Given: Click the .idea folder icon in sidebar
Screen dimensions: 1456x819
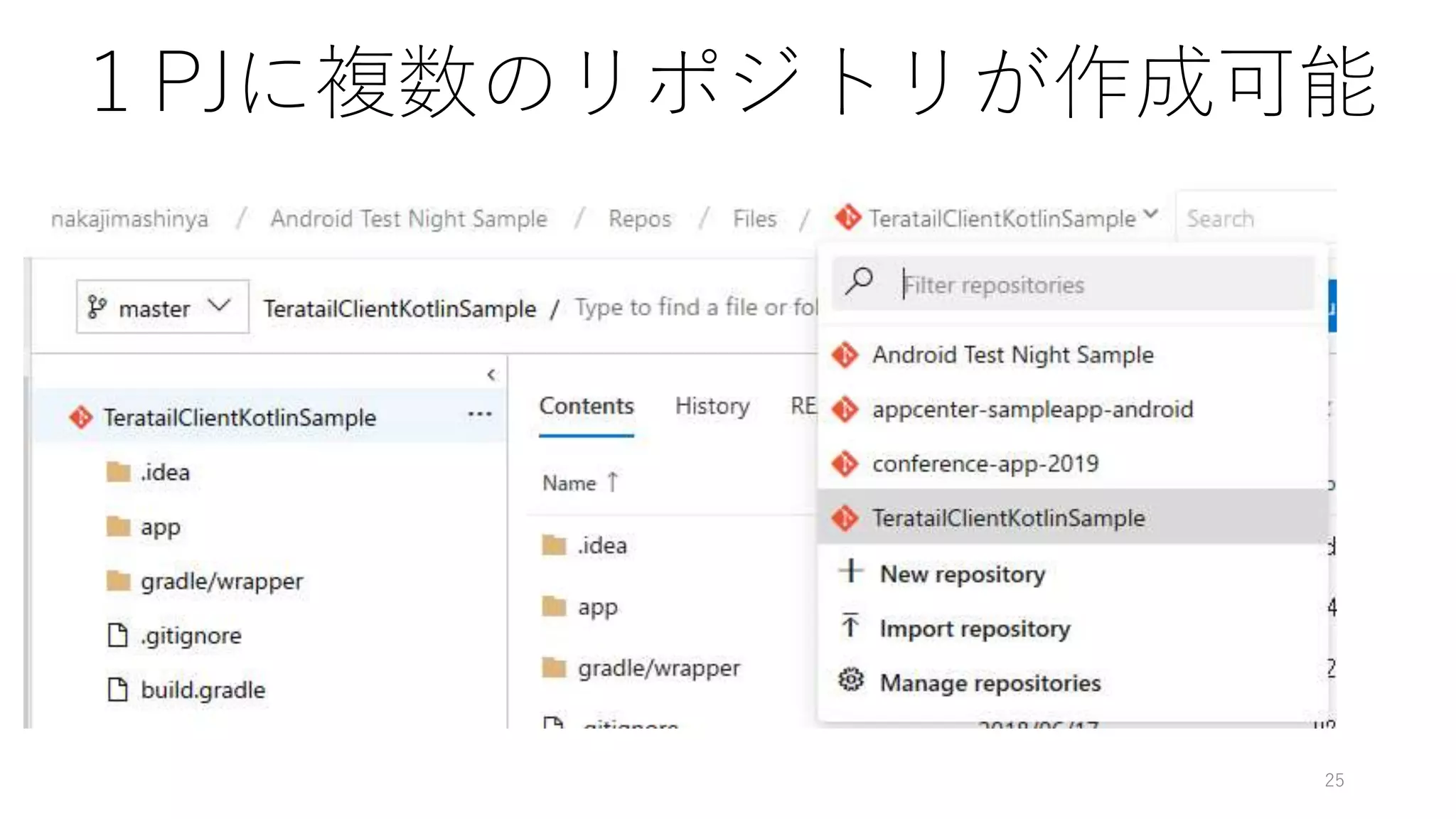Looking at the screenshot, I should [x=118, y=471].
